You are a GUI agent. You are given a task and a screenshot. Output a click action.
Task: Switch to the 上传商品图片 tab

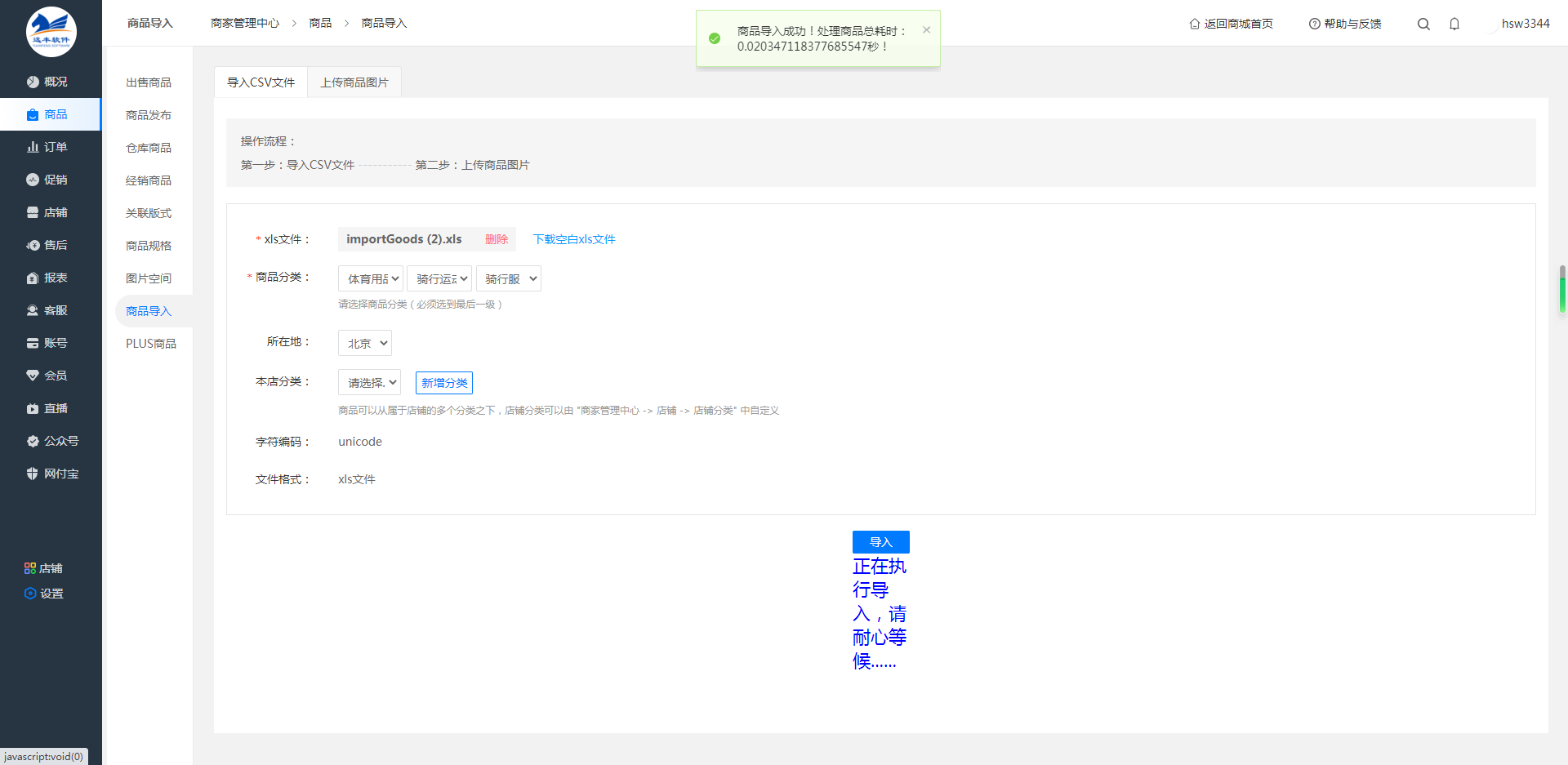click(x=354, y=82)
